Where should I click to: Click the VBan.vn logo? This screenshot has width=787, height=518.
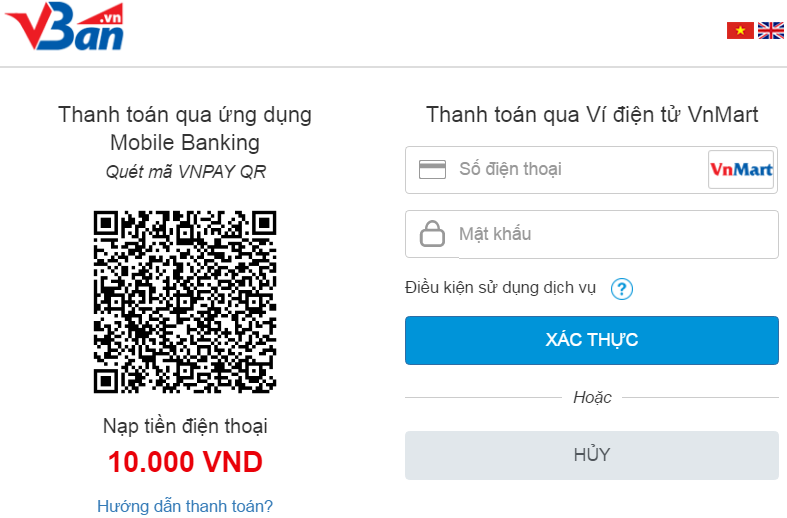pos(64,27)
